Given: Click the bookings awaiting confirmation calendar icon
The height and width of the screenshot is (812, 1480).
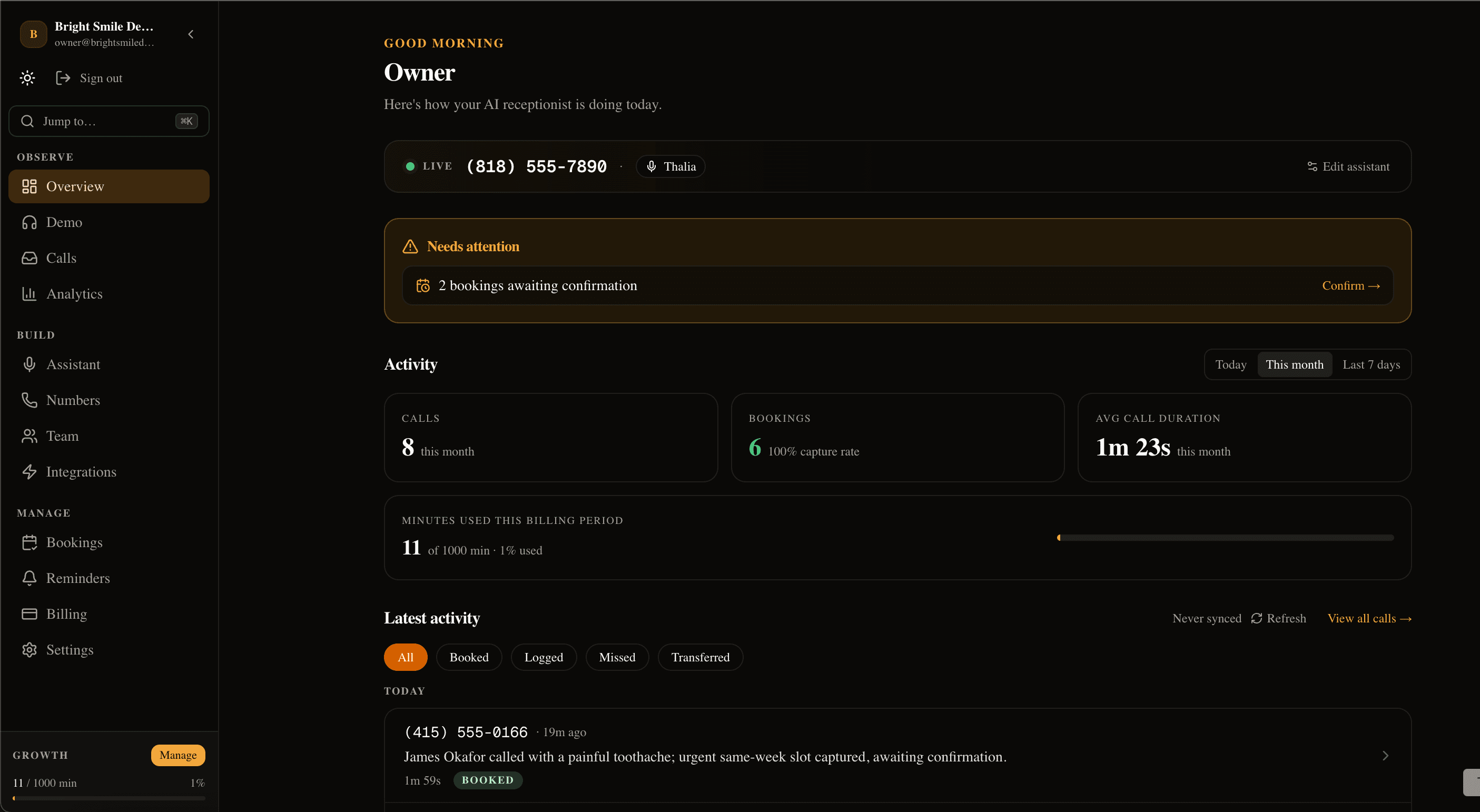Looking at the screenshot, I should tap(423, 285).
